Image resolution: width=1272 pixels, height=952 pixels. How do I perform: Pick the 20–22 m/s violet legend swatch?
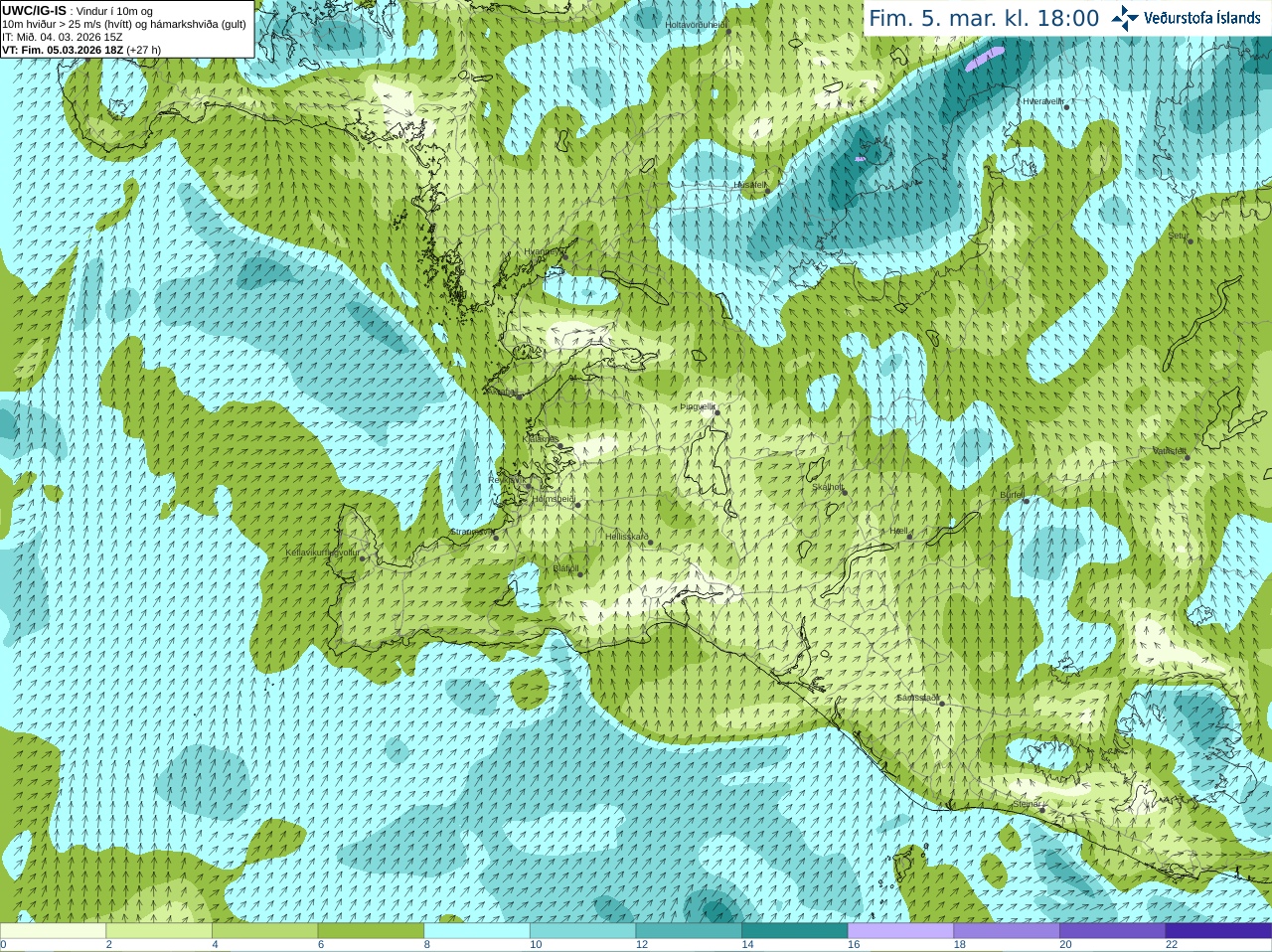[1113, 931]
